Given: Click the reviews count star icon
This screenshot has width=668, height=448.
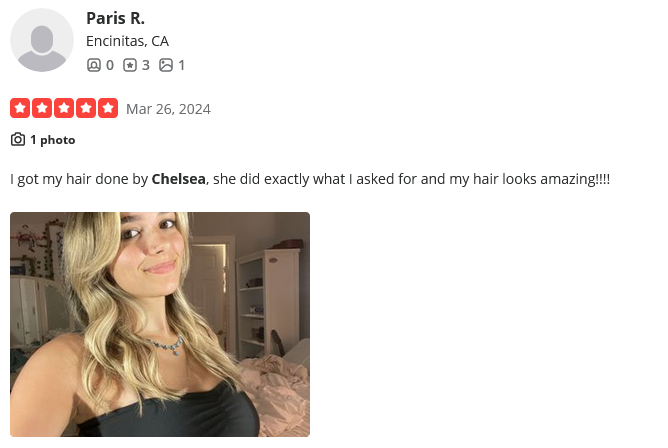Looking at the screenshot, I should tap(130, 65).
